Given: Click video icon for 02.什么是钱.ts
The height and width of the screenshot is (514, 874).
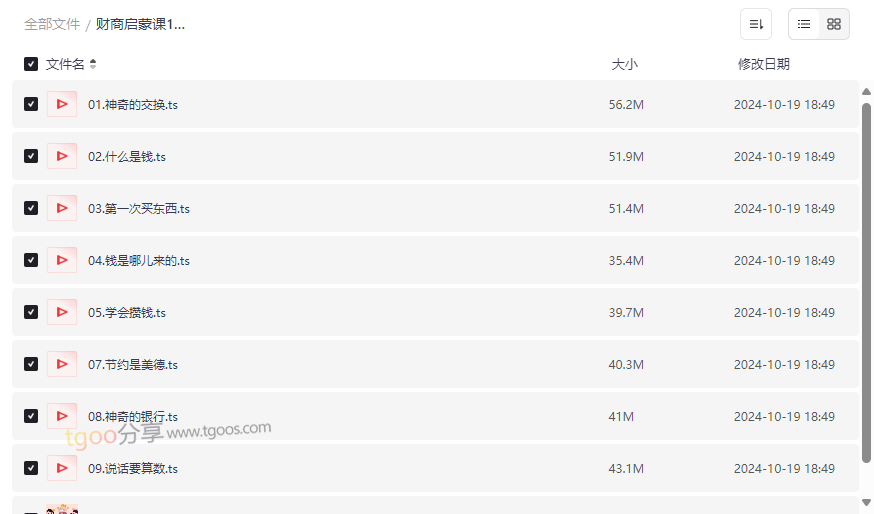Looking at the screenshot, I should 62,156.
